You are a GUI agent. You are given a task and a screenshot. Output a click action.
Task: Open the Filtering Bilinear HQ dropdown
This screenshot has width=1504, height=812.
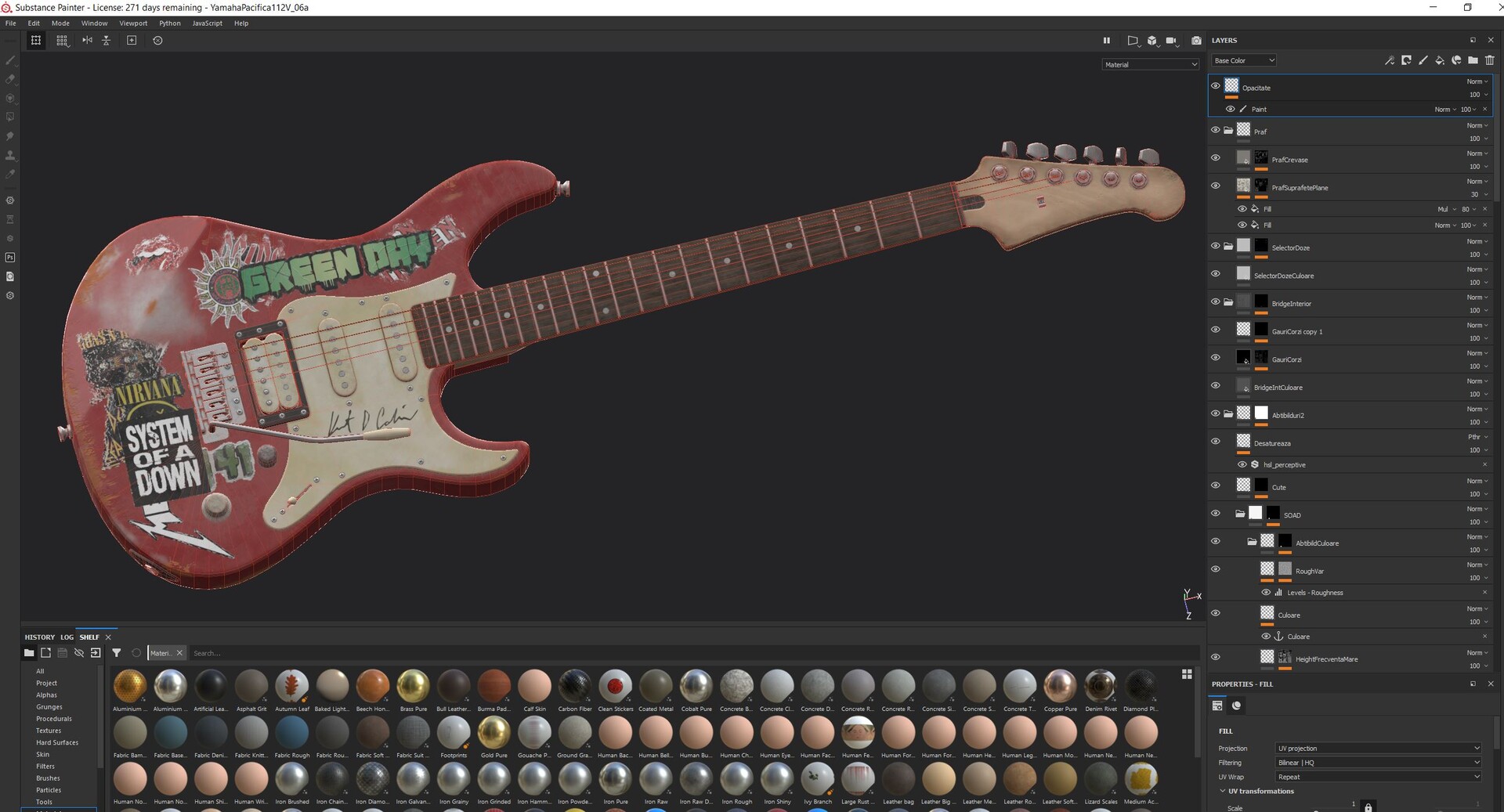1378,762
